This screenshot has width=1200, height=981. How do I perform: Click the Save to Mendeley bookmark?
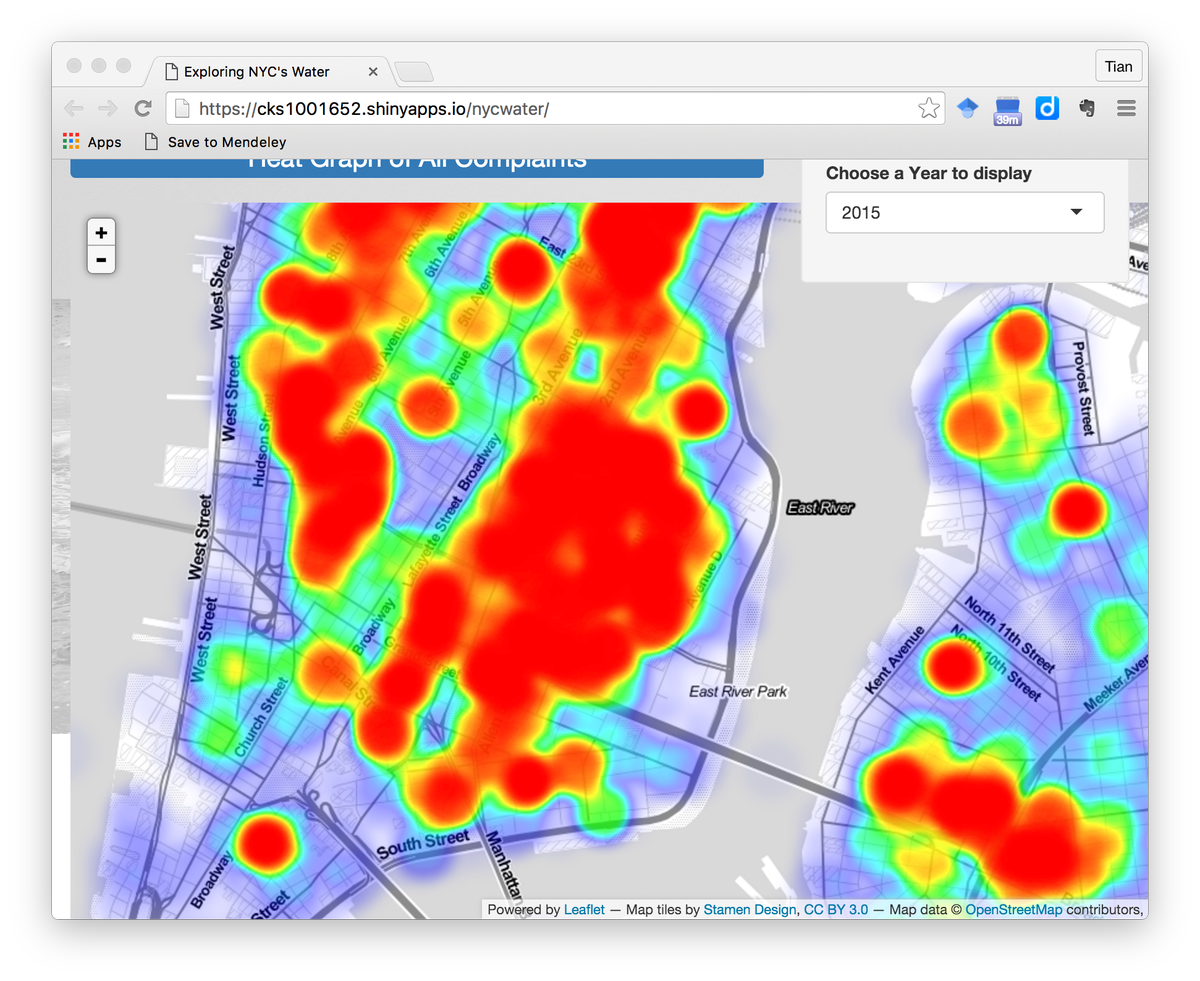(x=215, y=142)
